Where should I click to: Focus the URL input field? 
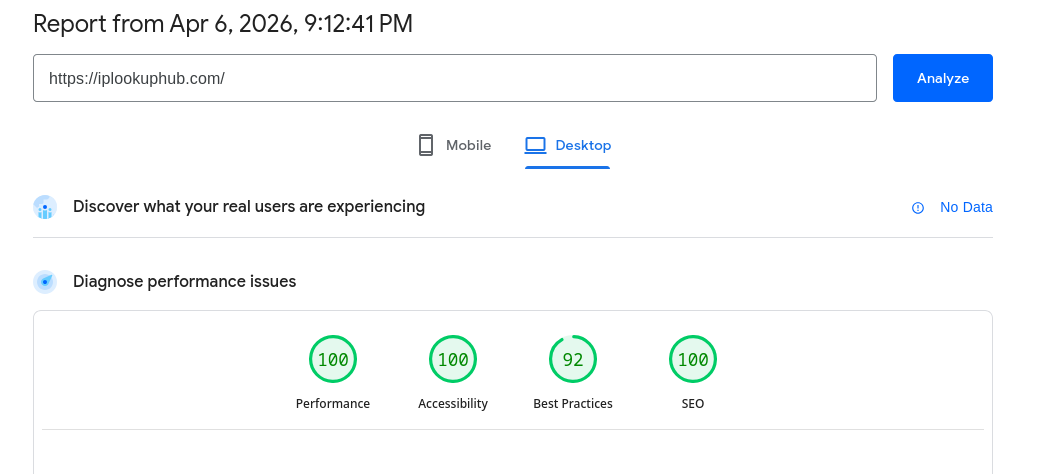[x=455, y=78]
